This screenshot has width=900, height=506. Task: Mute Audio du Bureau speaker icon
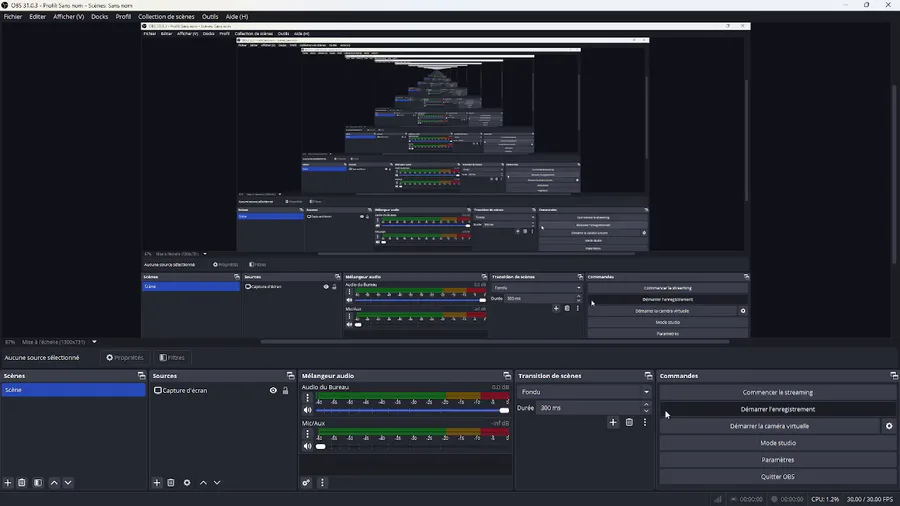(x=308, y=410)
